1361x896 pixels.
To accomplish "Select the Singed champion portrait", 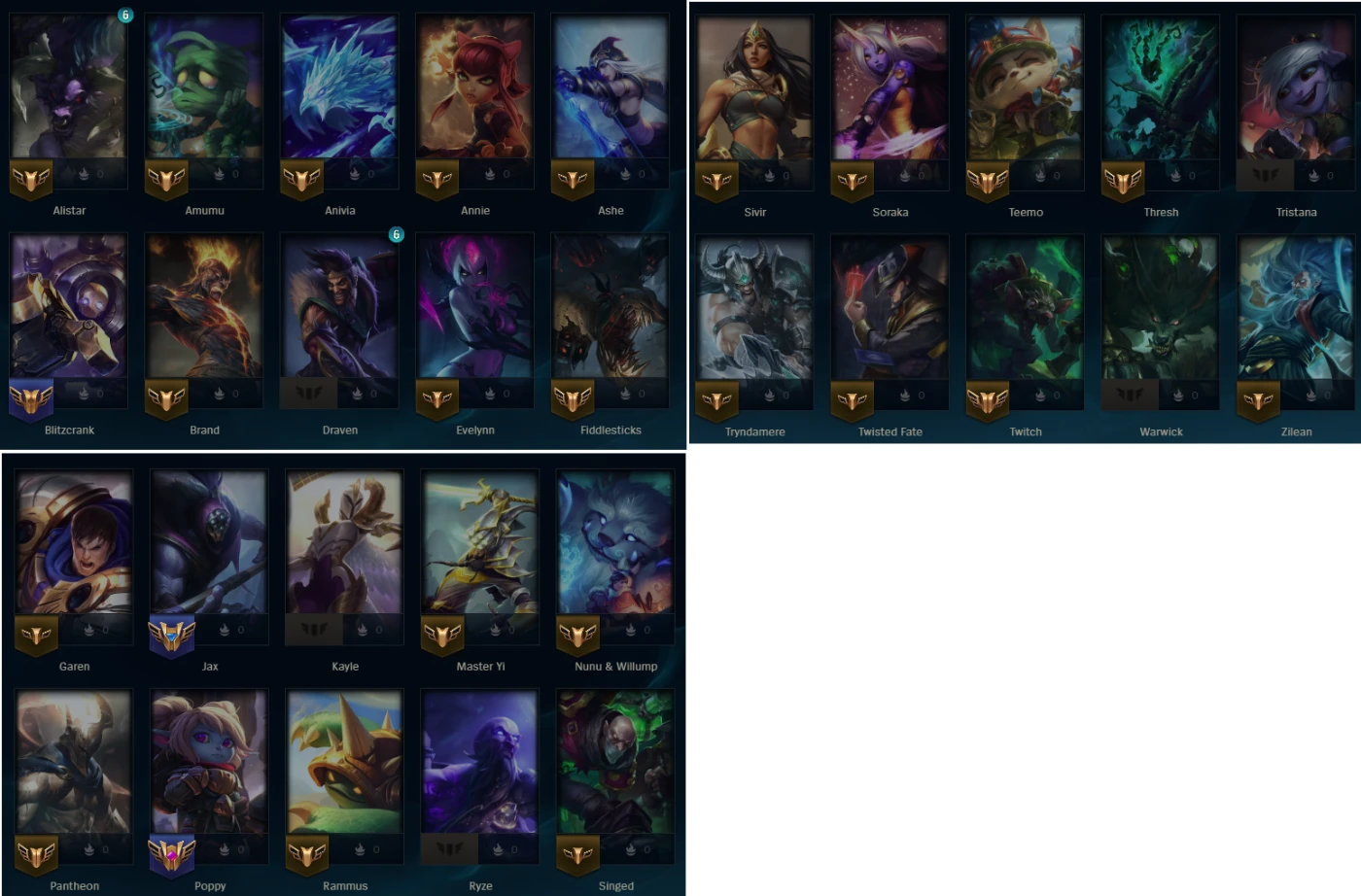I will (x=615, y=762).
